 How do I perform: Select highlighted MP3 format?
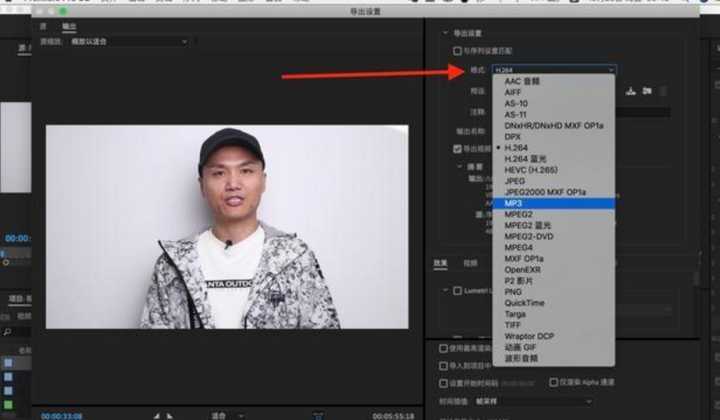point(554,203)
